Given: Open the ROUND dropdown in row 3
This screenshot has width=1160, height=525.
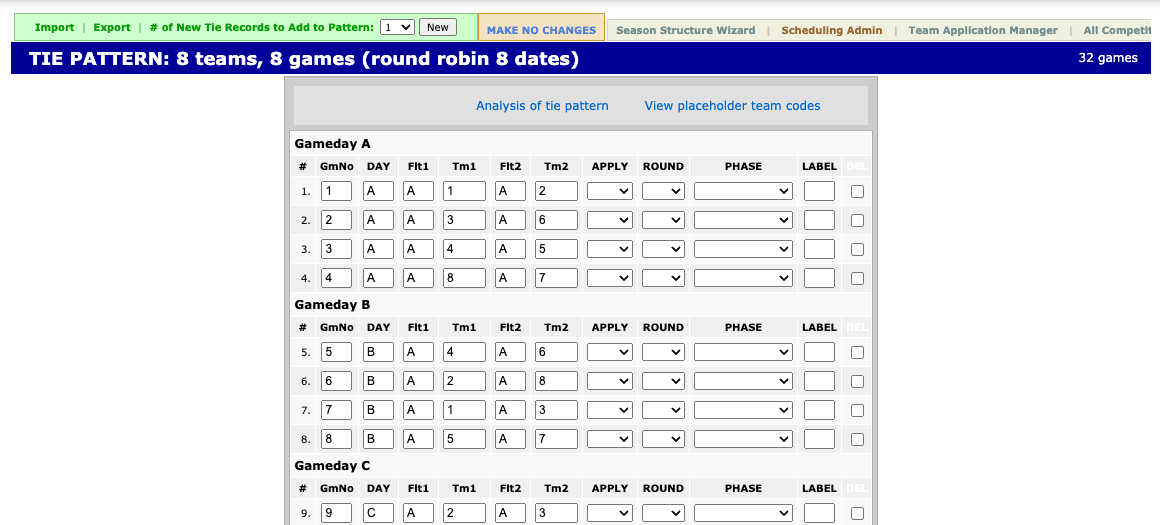Looking at the screenshot, I should [x=663, y=249].
